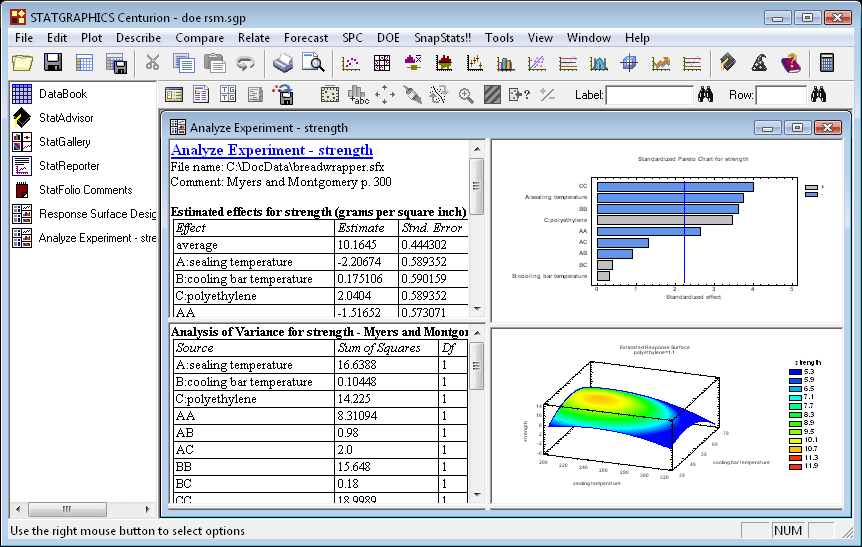Click binoculars icon next to Label field

705,95
